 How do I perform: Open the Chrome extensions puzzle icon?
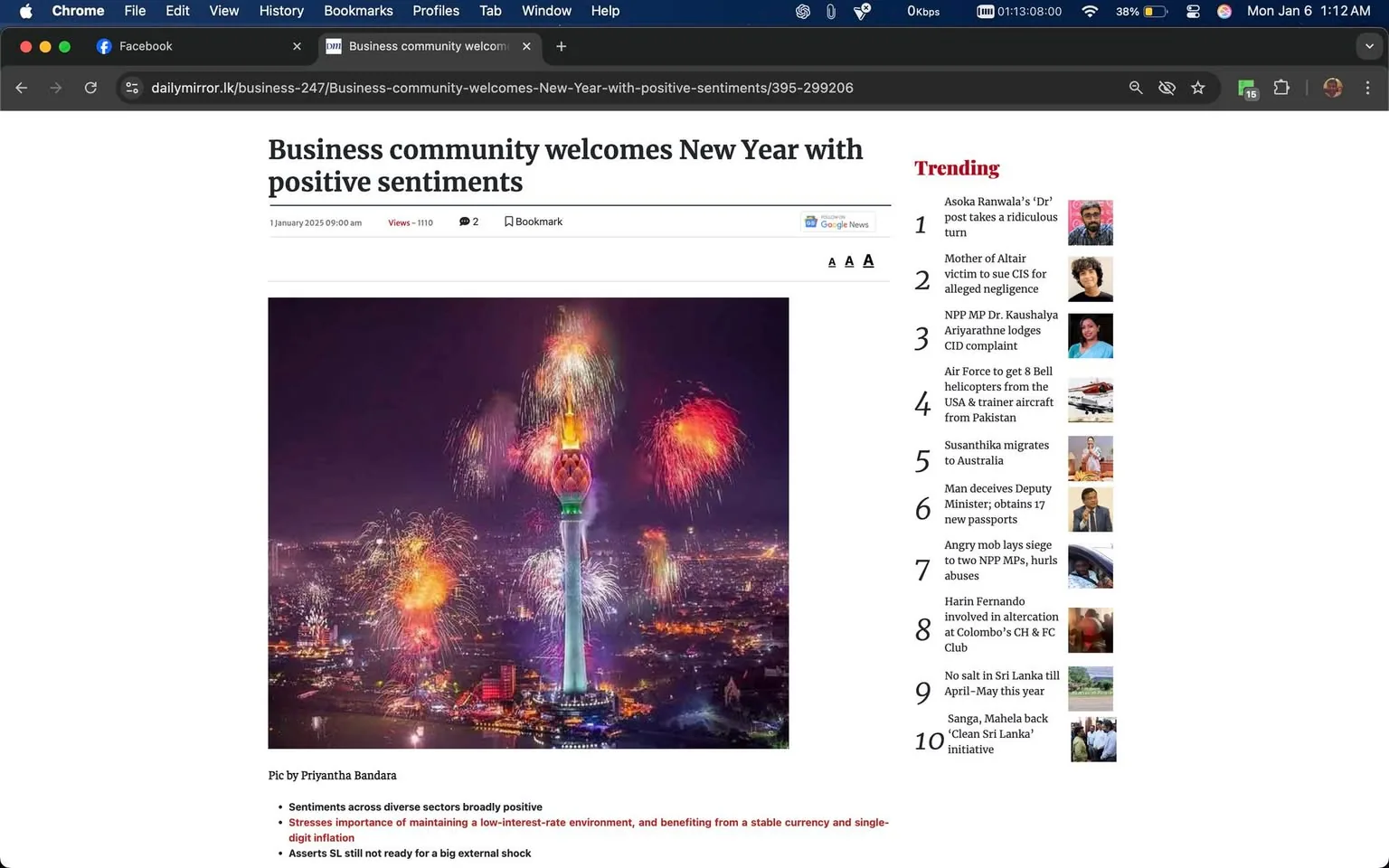pos(1281,88)
